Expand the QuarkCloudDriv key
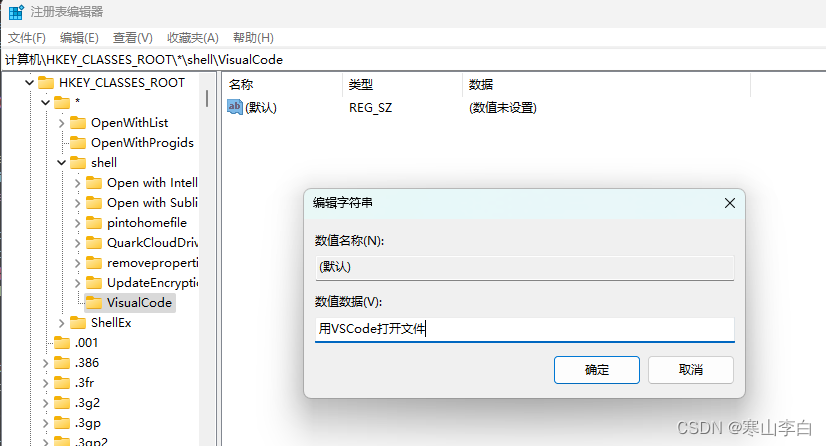 click(x=77, y=243)
